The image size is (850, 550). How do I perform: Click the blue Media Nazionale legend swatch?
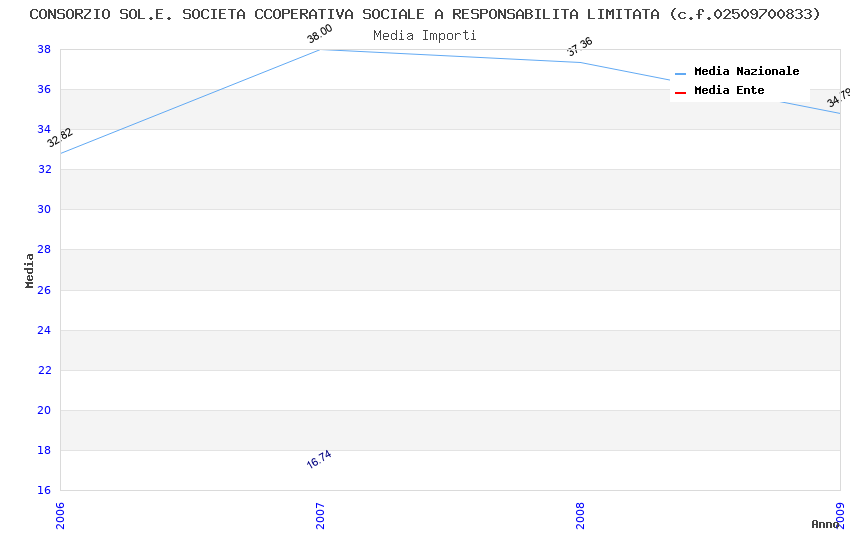680,74
